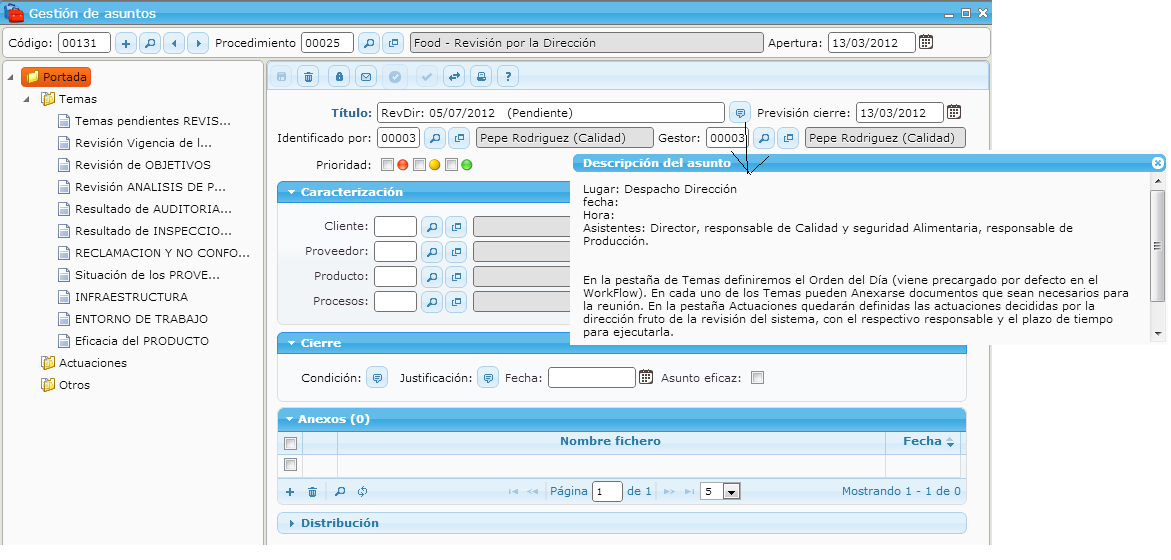Screen dimensions: 1171x560
Task: Open the Previsión cierre calendar picker
Action: (954, 113)
